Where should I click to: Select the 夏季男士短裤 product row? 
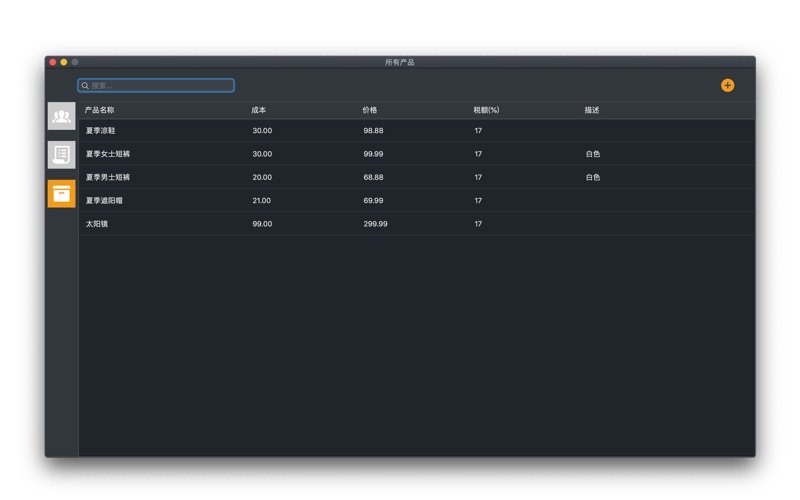[108, 177]
